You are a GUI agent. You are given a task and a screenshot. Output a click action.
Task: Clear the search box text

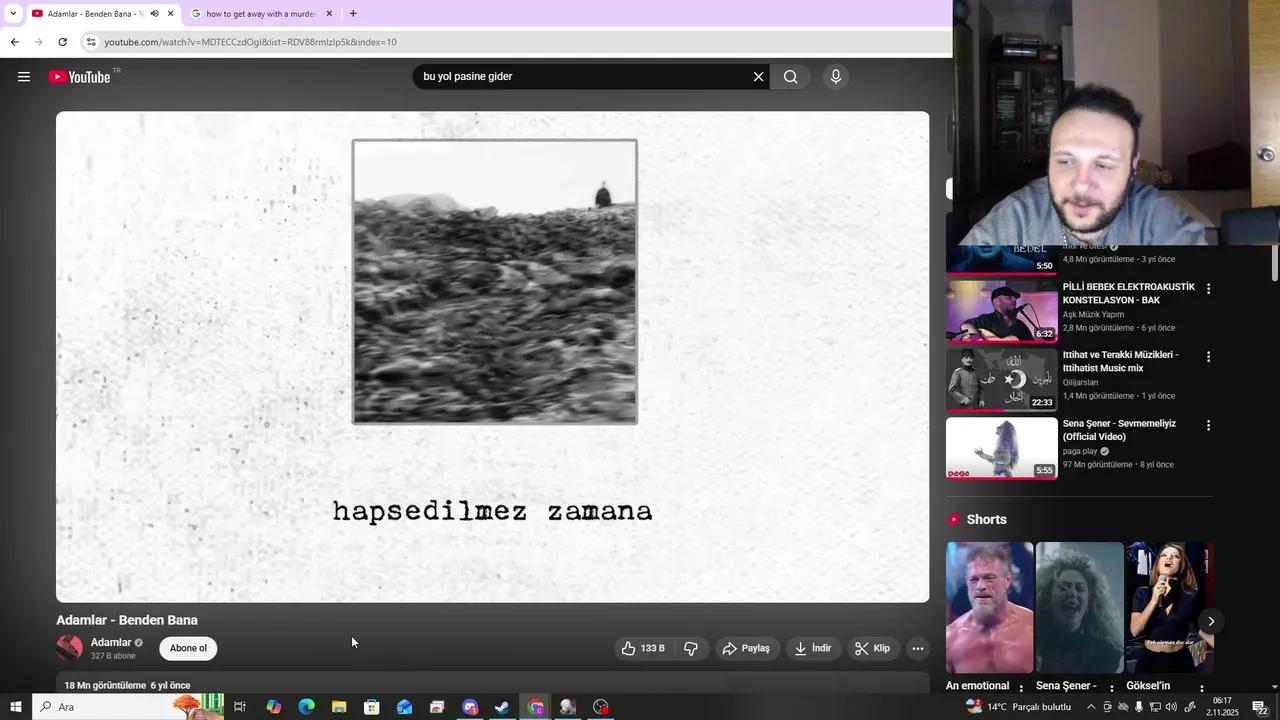tap(758, 77)
